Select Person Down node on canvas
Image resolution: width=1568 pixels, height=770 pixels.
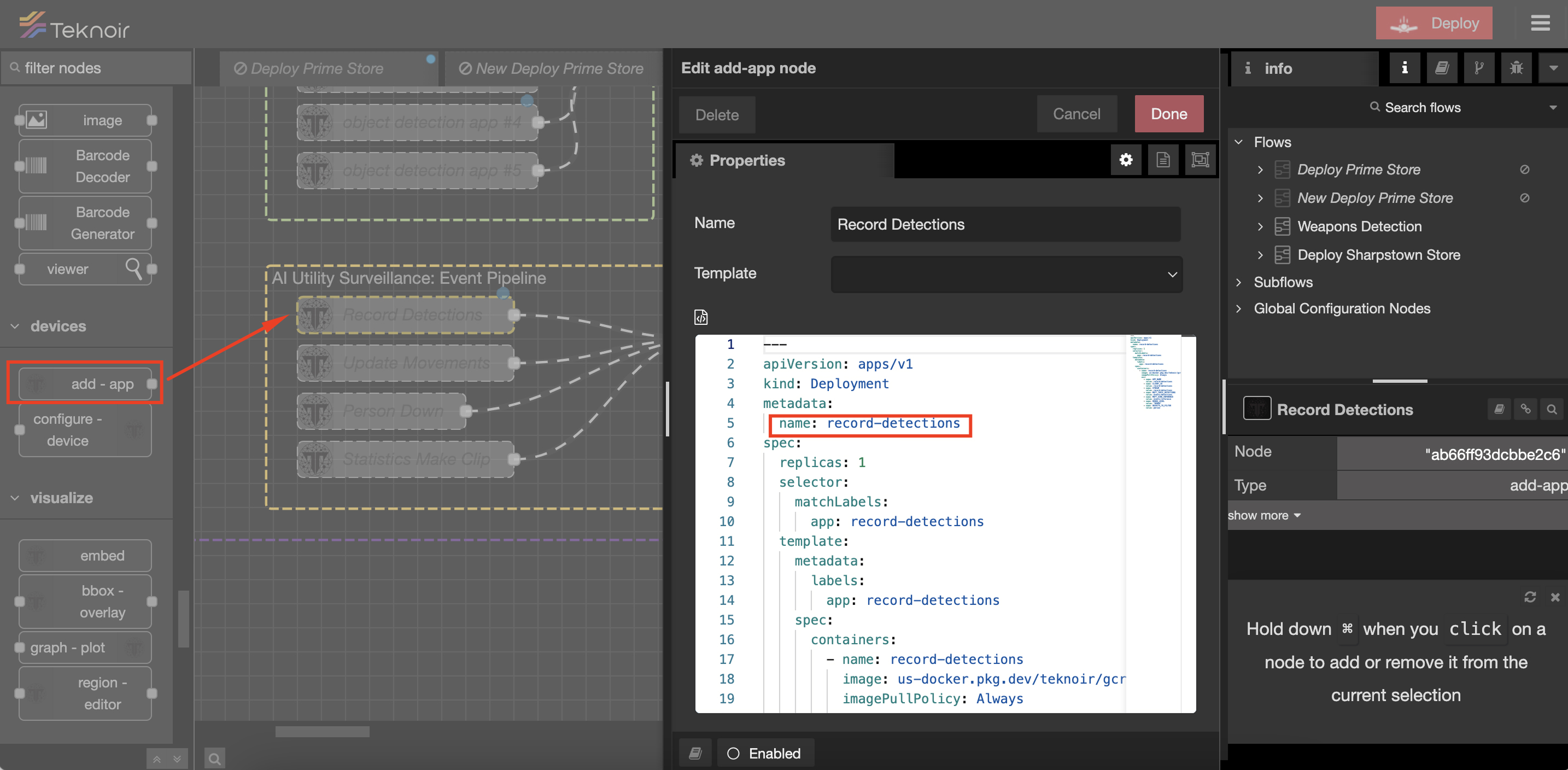click(x=381, y=411)
